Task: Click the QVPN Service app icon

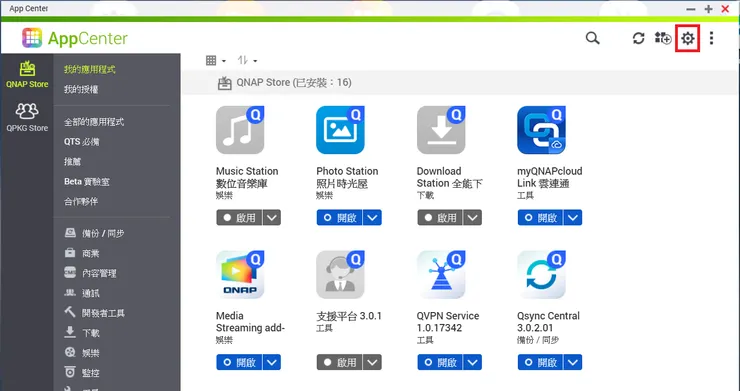Action: (441, 275)
